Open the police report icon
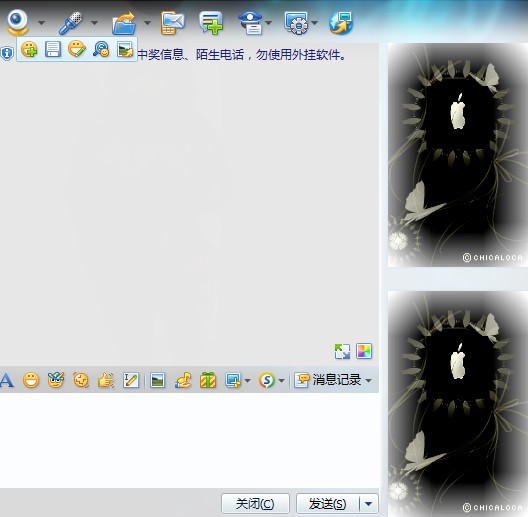This screenshot has width=528, height=517. coord(251,23)
